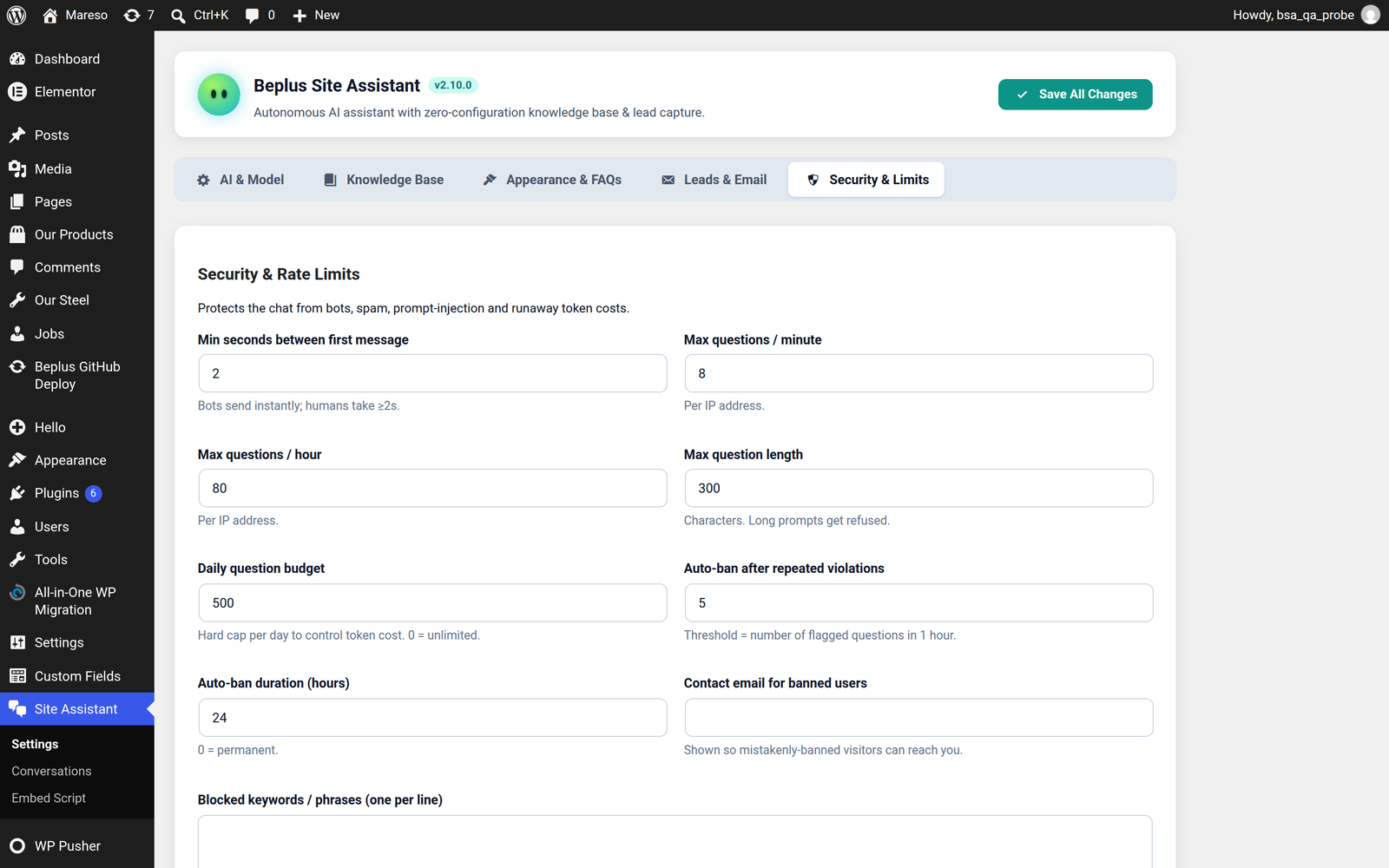This screenshot has height=868, width=1389.
Task: Click the Appearance brush icon in the sidebar
Action: pyautogui.click(x=17, y=460)
